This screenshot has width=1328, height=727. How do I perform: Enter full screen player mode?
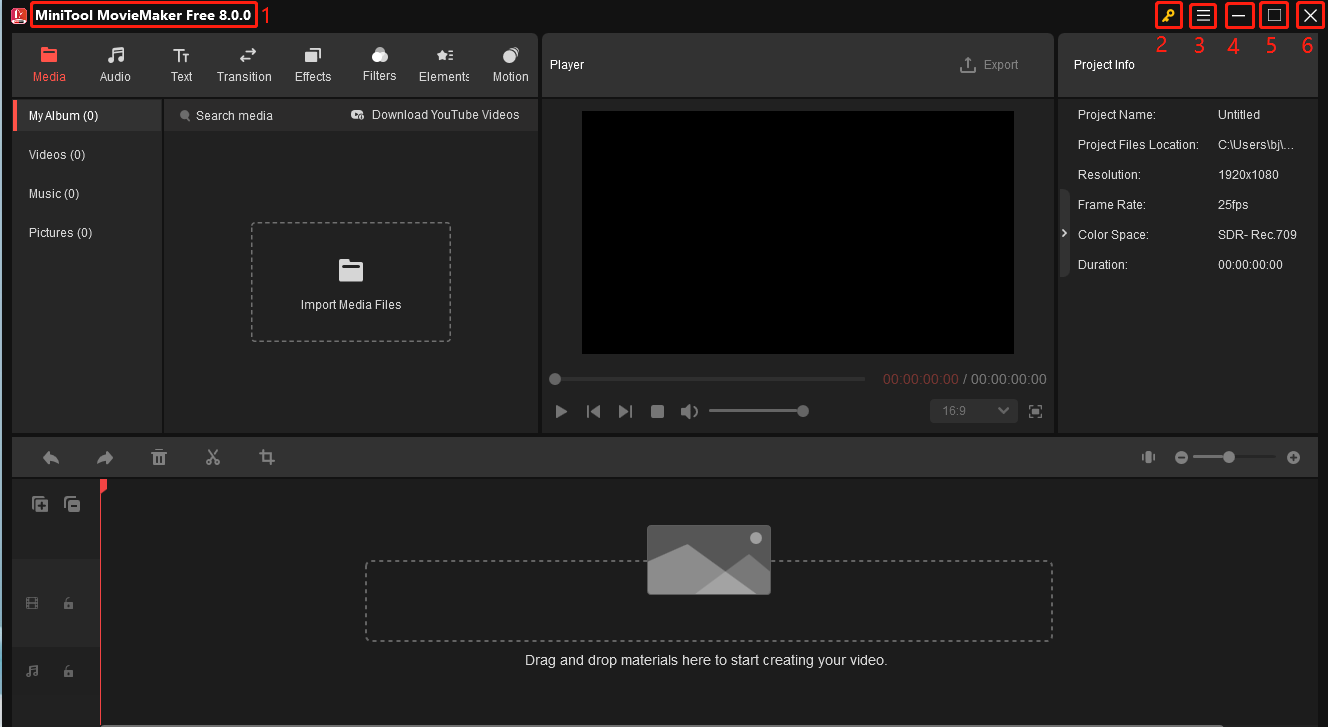coord(1036,411)
